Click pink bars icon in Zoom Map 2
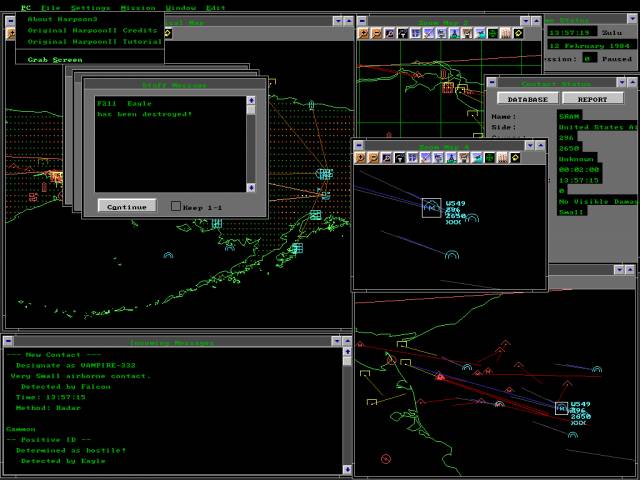This screenshot has width=640, height=480. tap(506, 33)
